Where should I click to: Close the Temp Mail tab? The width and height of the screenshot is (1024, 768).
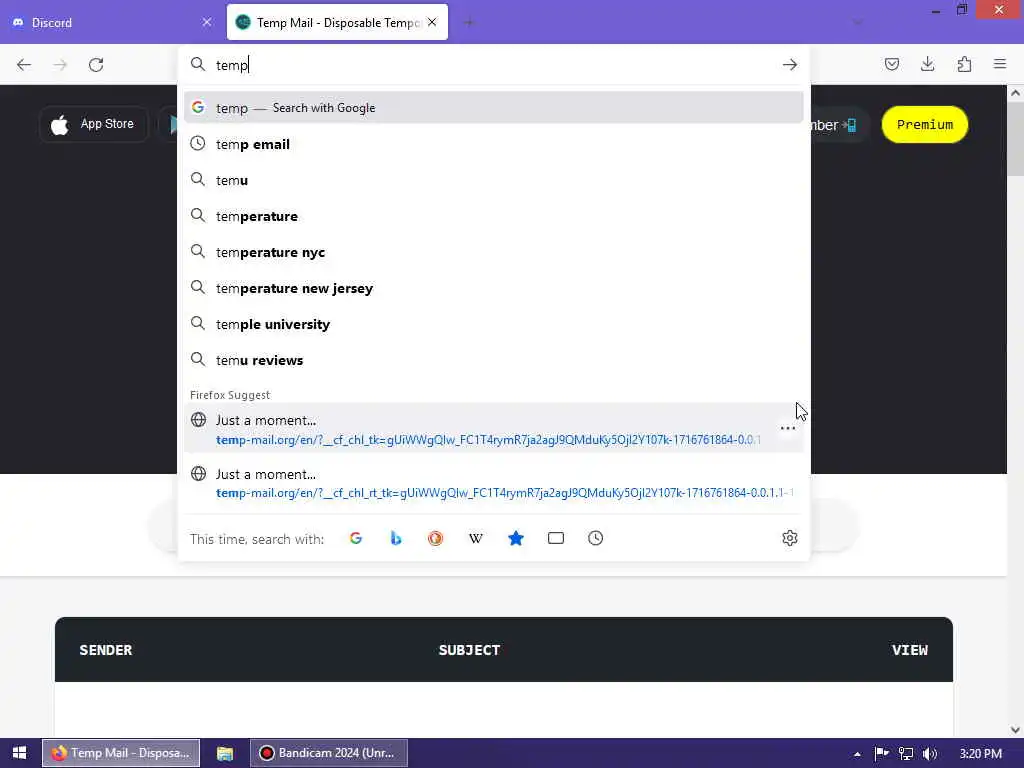[432, 22]
